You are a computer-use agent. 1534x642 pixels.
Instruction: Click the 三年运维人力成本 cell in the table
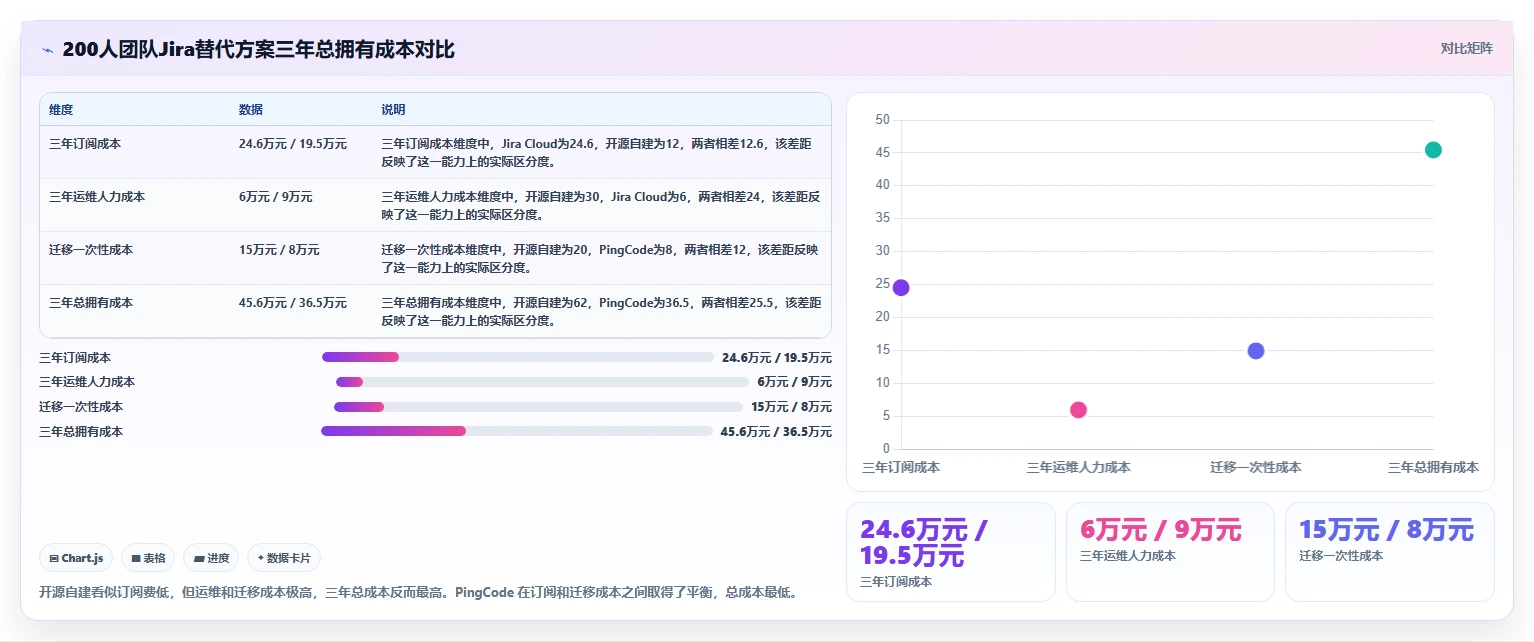97,197
